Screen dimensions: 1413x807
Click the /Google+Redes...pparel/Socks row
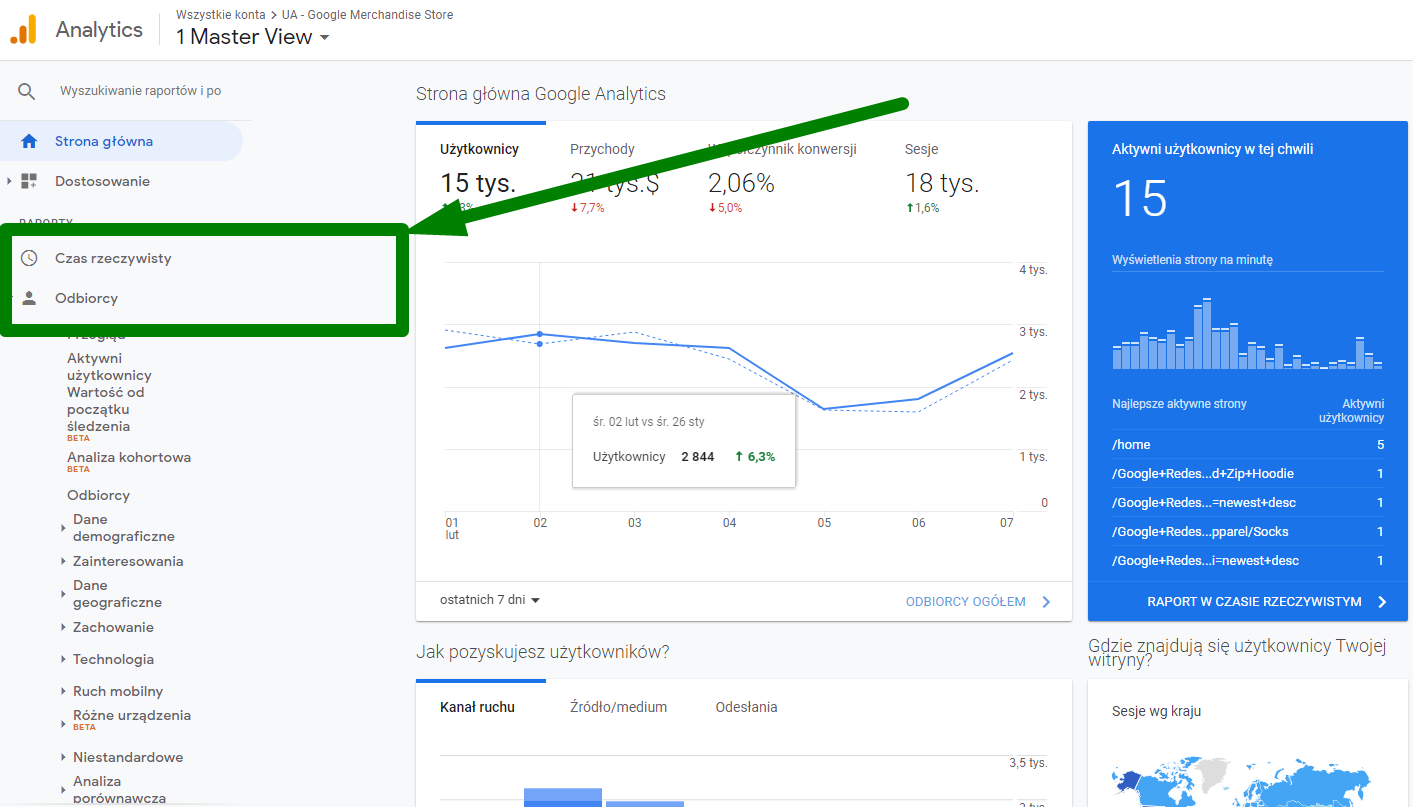point(1248,532)
